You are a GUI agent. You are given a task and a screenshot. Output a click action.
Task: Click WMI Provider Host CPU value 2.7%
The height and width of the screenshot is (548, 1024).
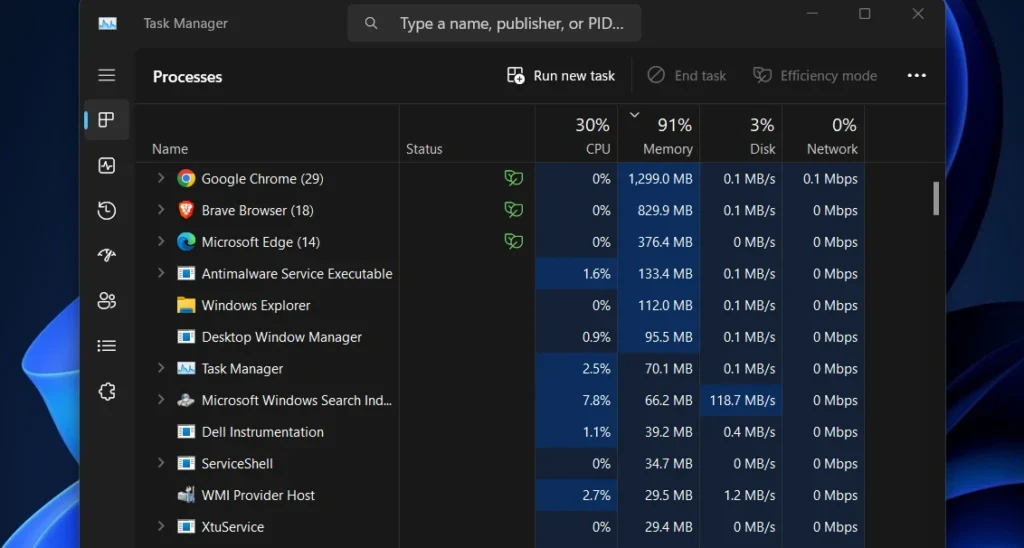(x=596, y=495)
